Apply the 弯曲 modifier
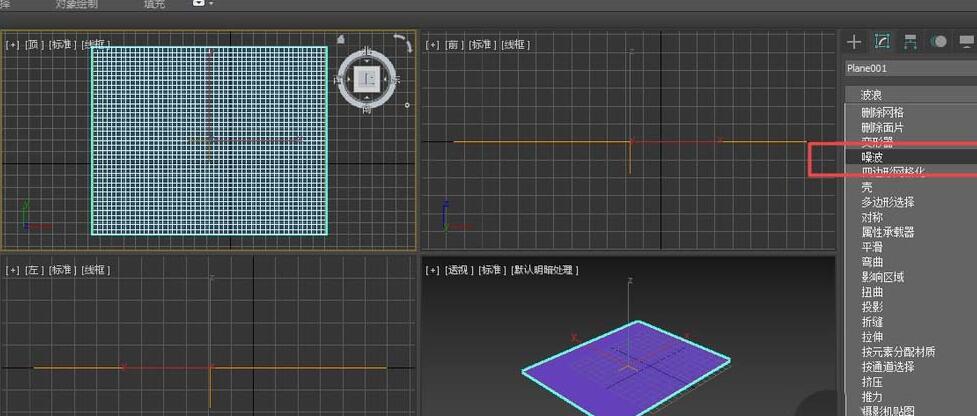 point(872,262)
